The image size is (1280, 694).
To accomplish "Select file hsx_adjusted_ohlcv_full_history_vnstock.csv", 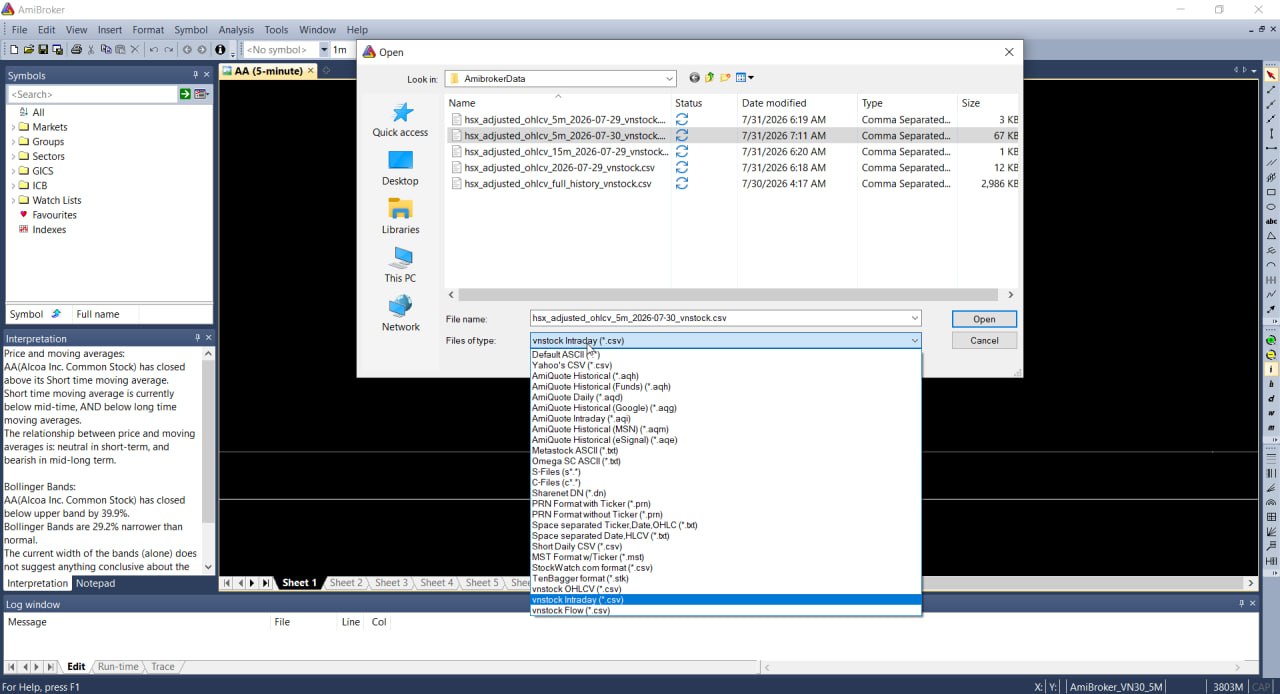I will point(557,184).
